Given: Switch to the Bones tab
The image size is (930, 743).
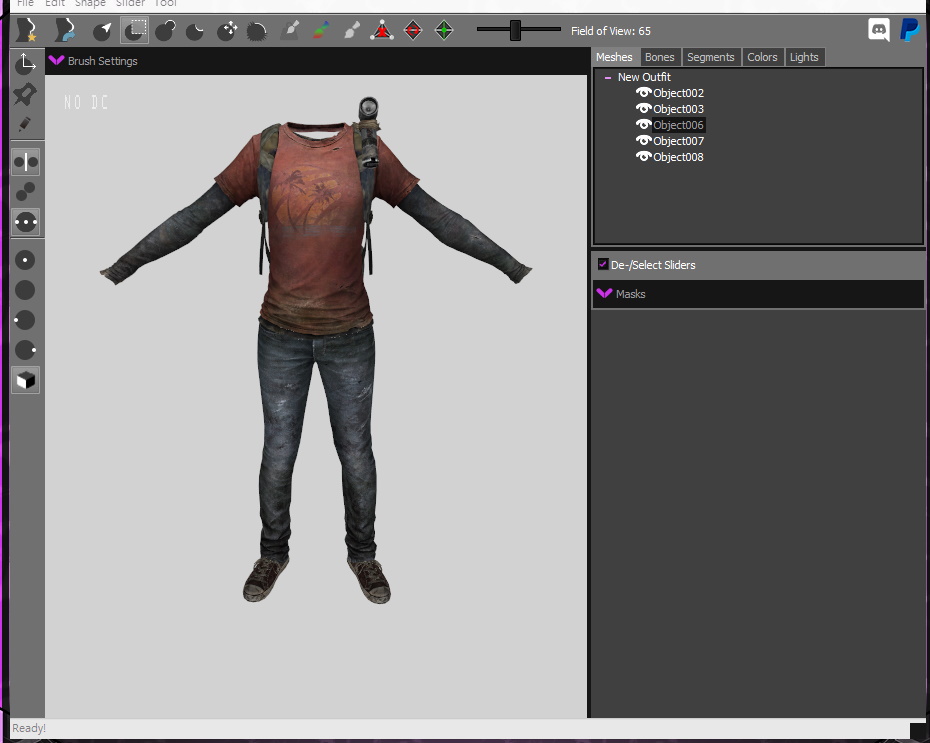Looking at the screenshot, I should pos(660,57).
